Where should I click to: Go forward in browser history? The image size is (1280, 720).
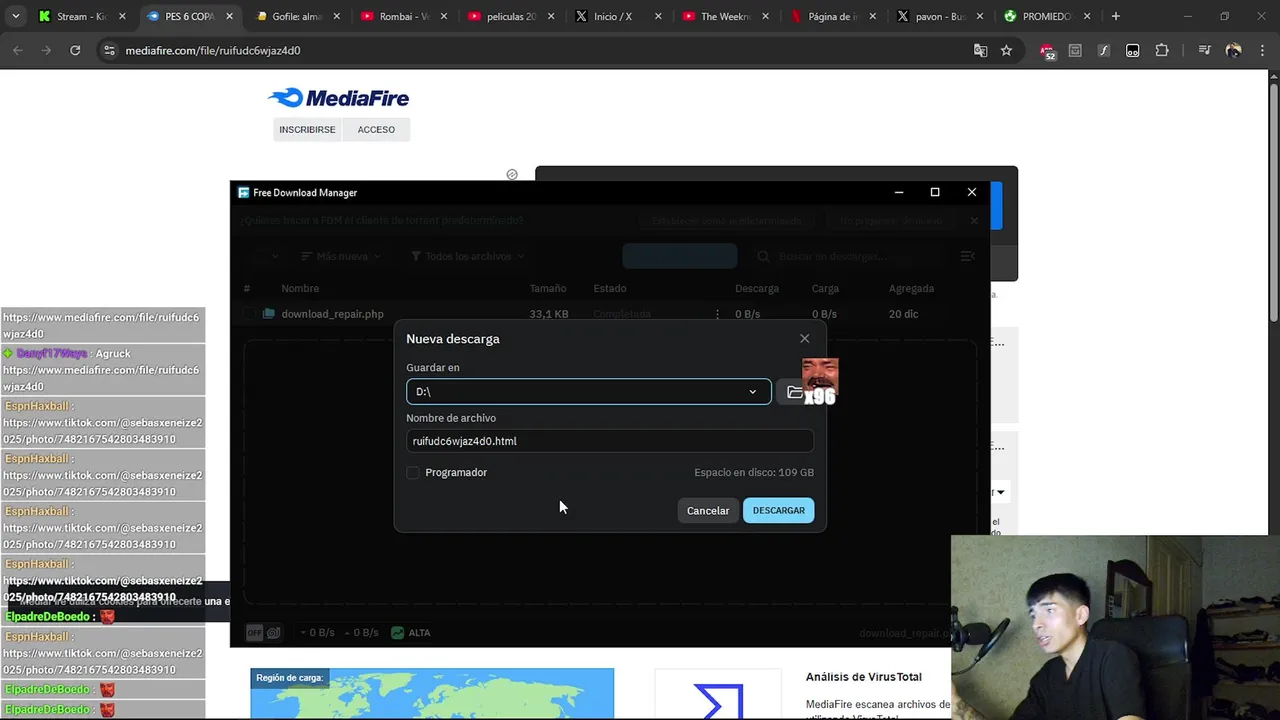46,50
